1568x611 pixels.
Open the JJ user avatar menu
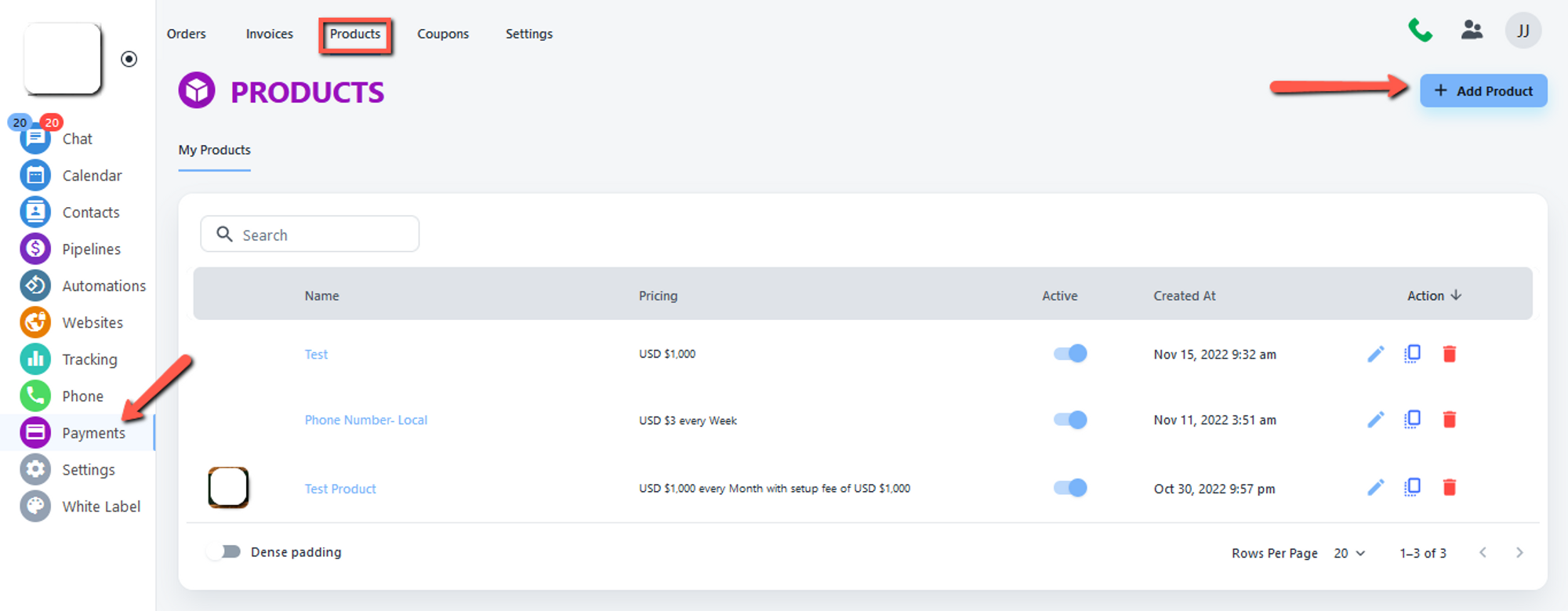pyautogui.click(x=1523, y=31)
